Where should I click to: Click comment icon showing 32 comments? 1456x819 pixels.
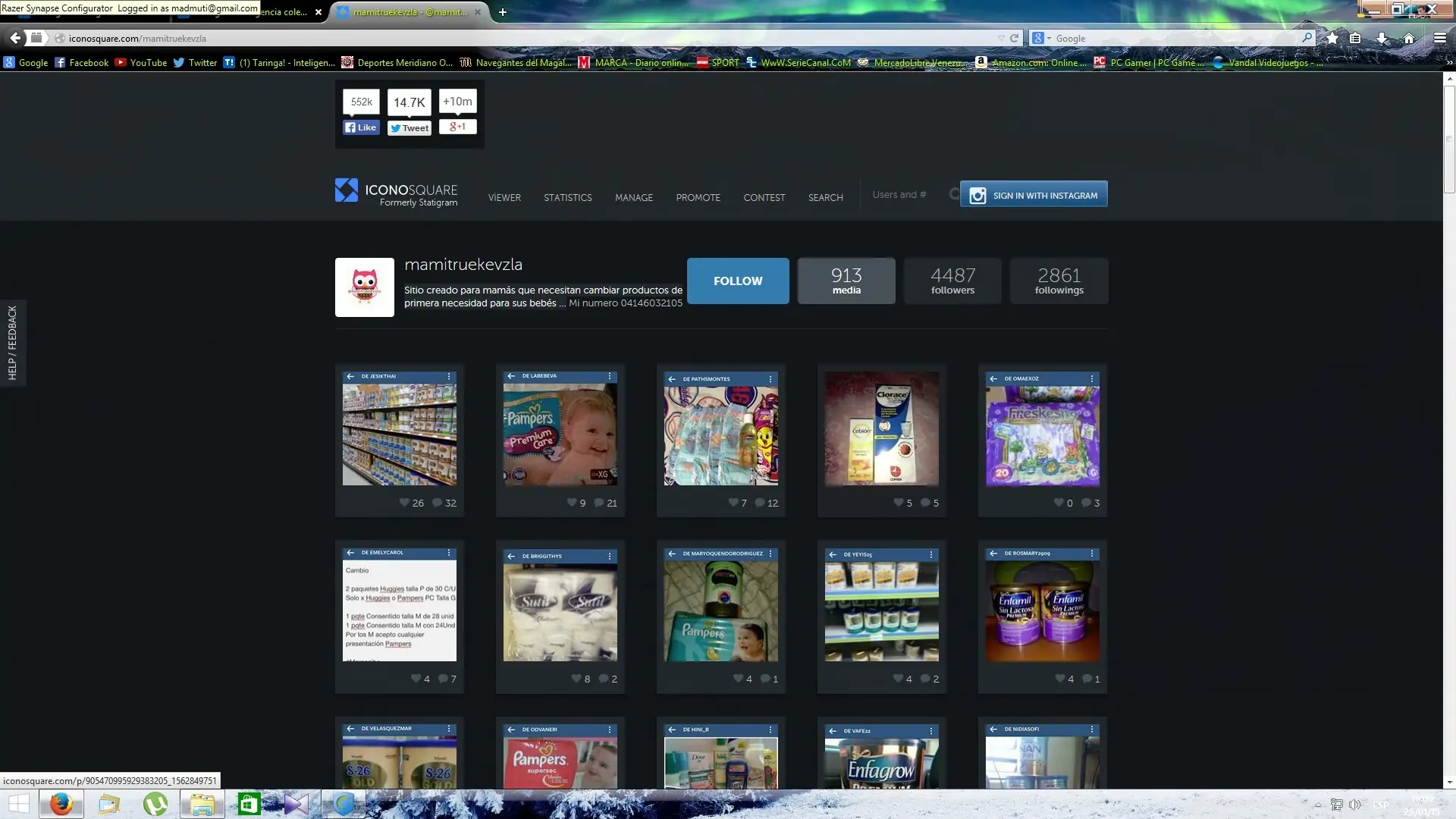point(437,502)
